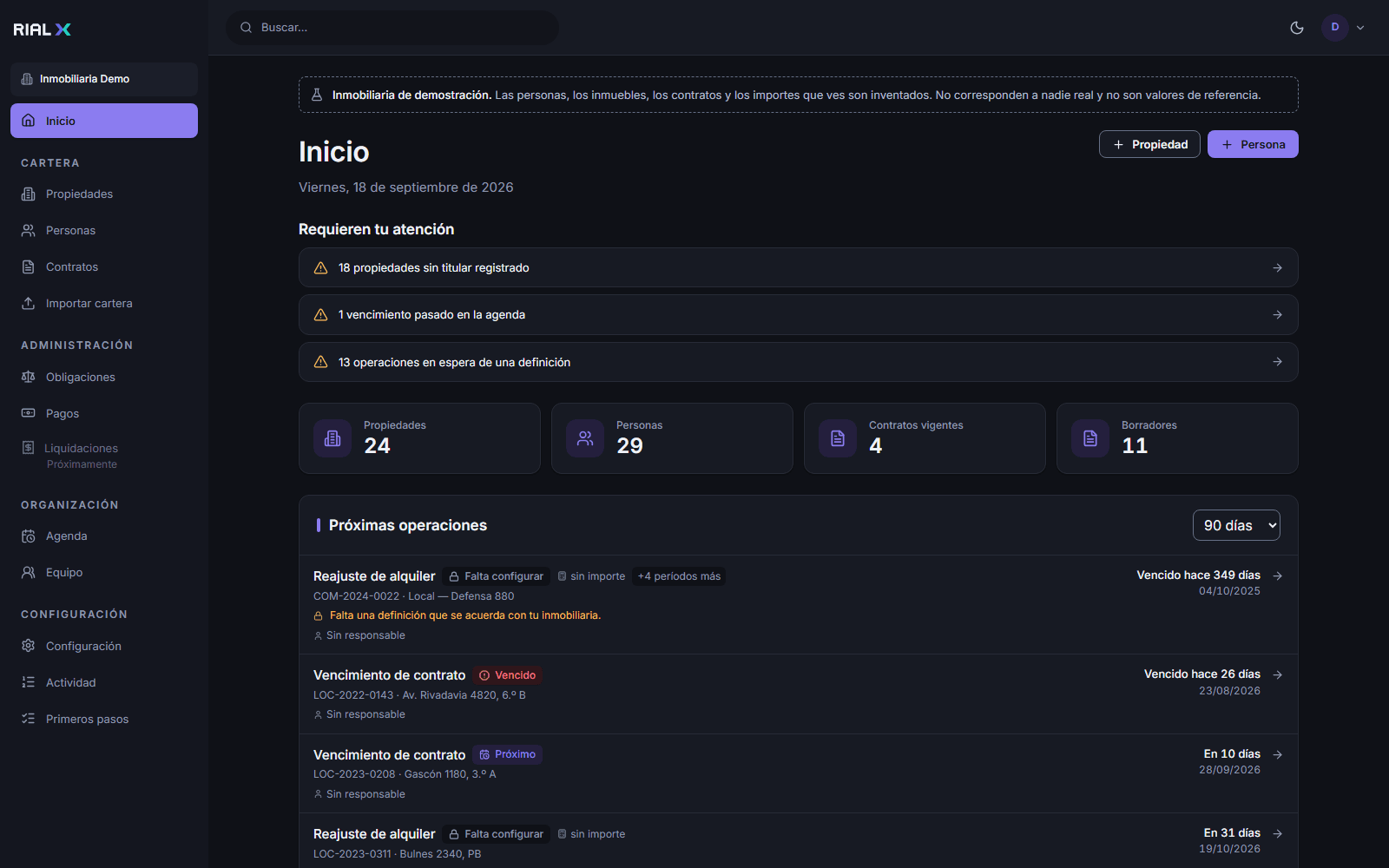Click the Pagos banknote icon
Screen dimensions: 1389x868
click(x=29, y=413)
